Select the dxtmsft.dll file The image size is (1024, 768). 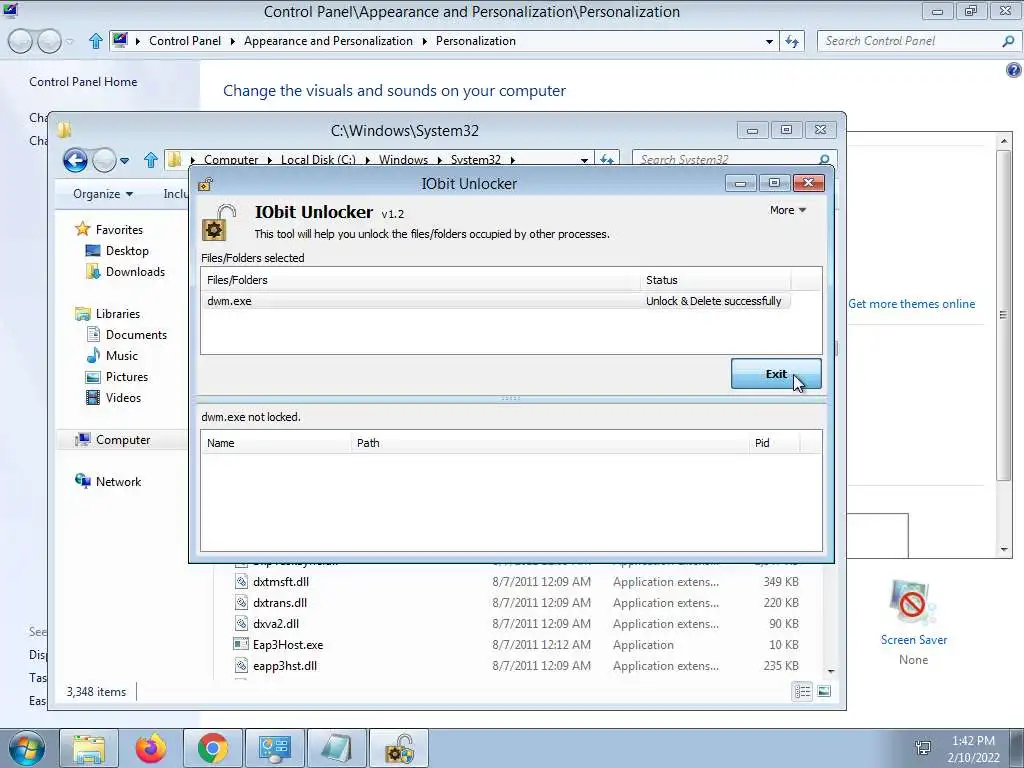click(281, 581)
